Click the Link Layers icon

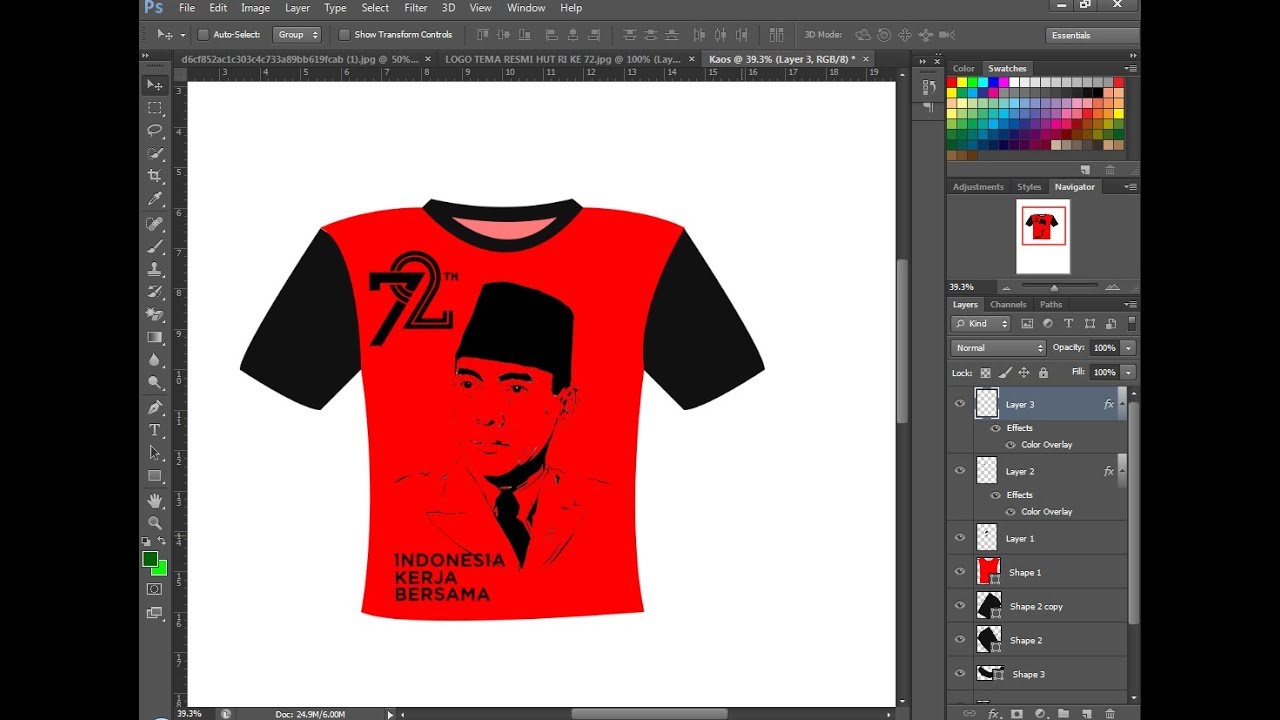pyautogui.click(x=968, y=713)
